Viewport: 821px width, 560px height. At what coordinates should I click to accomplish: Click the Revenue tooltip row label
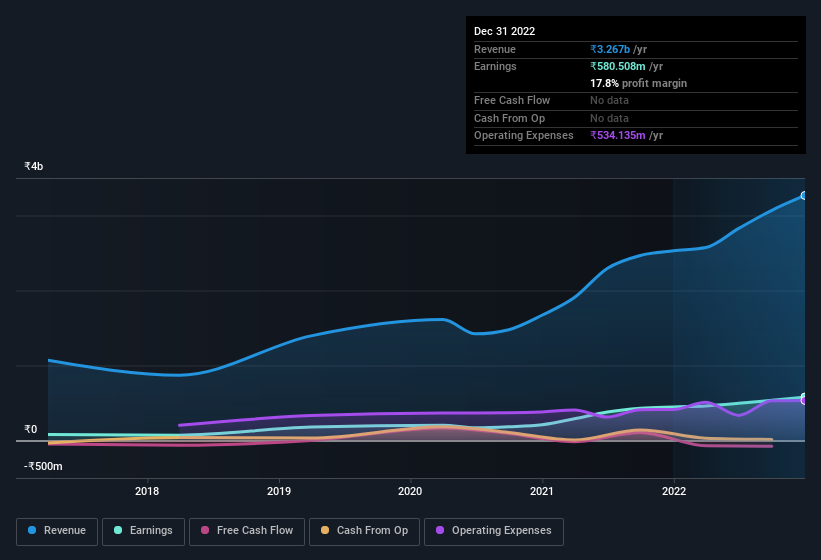click(x=495, y=49)
